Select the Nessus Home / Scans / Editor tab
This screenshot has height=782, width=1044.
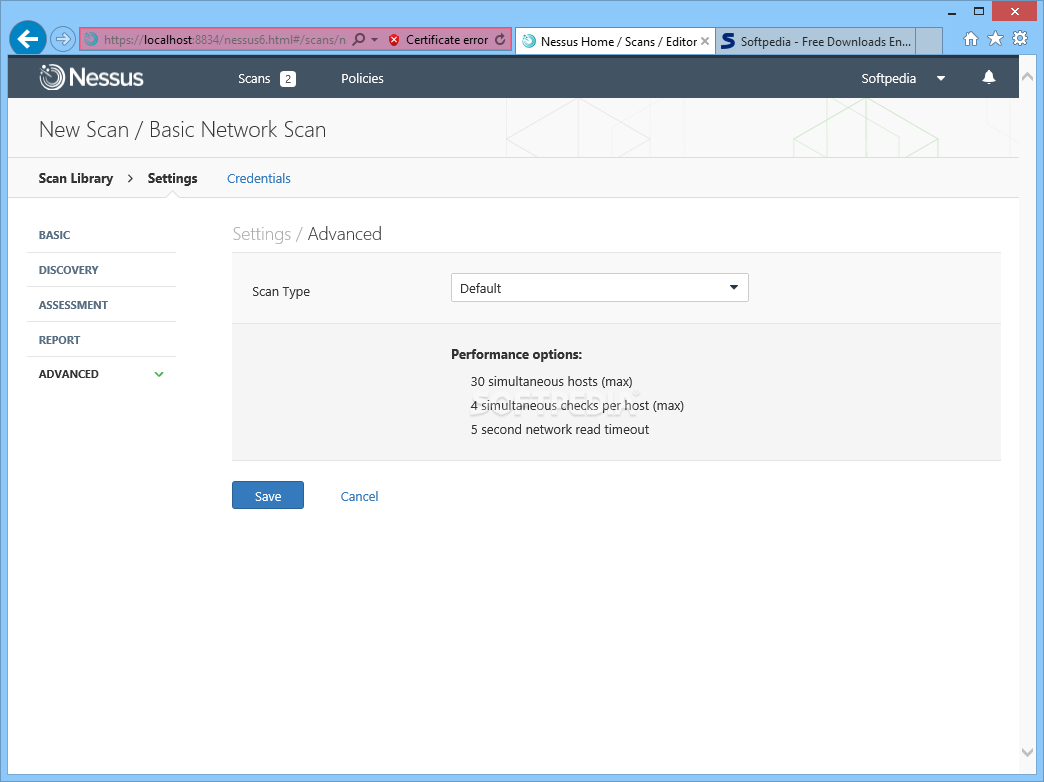[615, 41]
